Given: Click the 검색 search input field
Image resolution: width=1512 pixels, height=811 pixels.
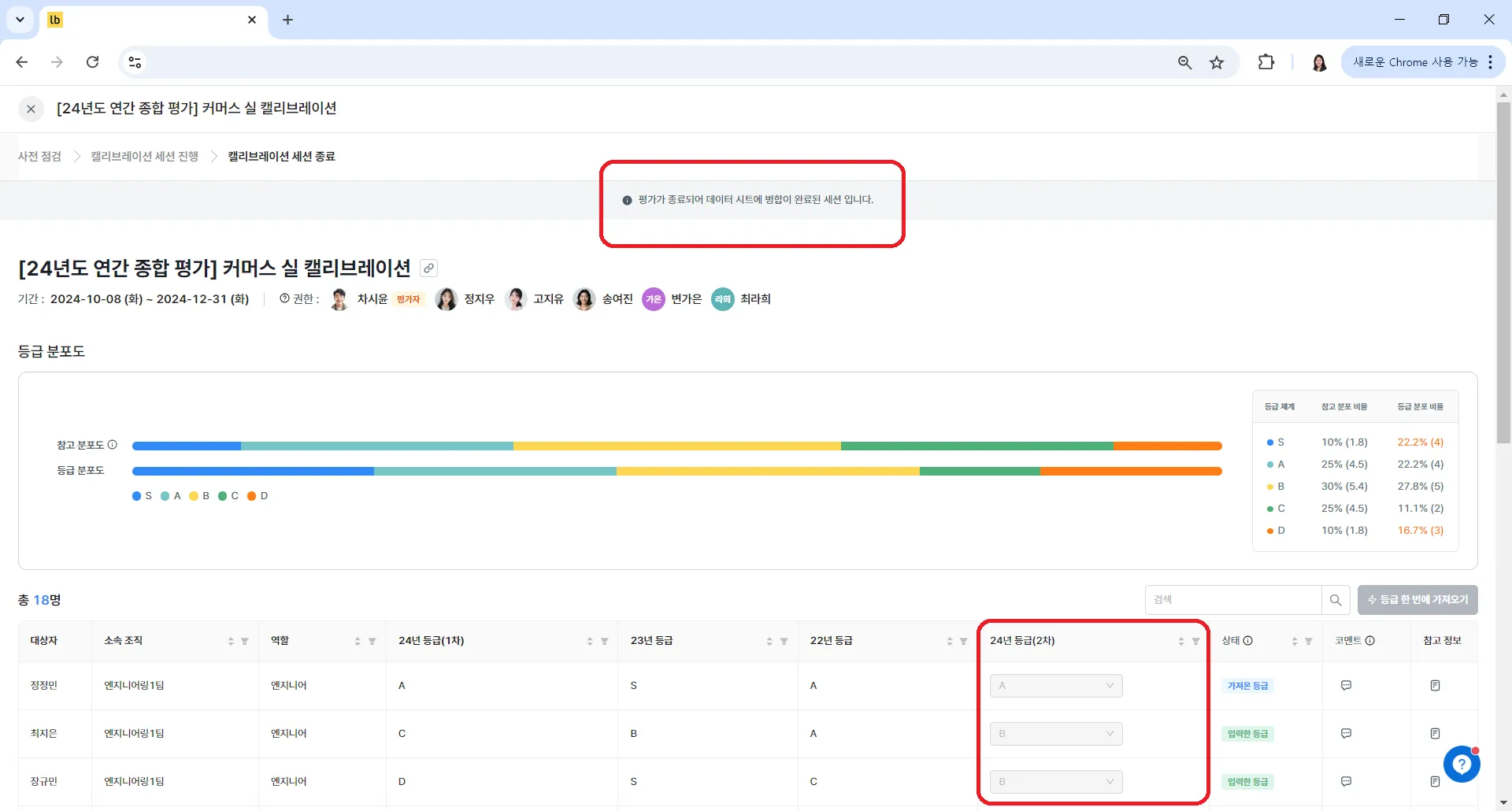Looking at the screenshot, I should click(x=1233, y=600).
